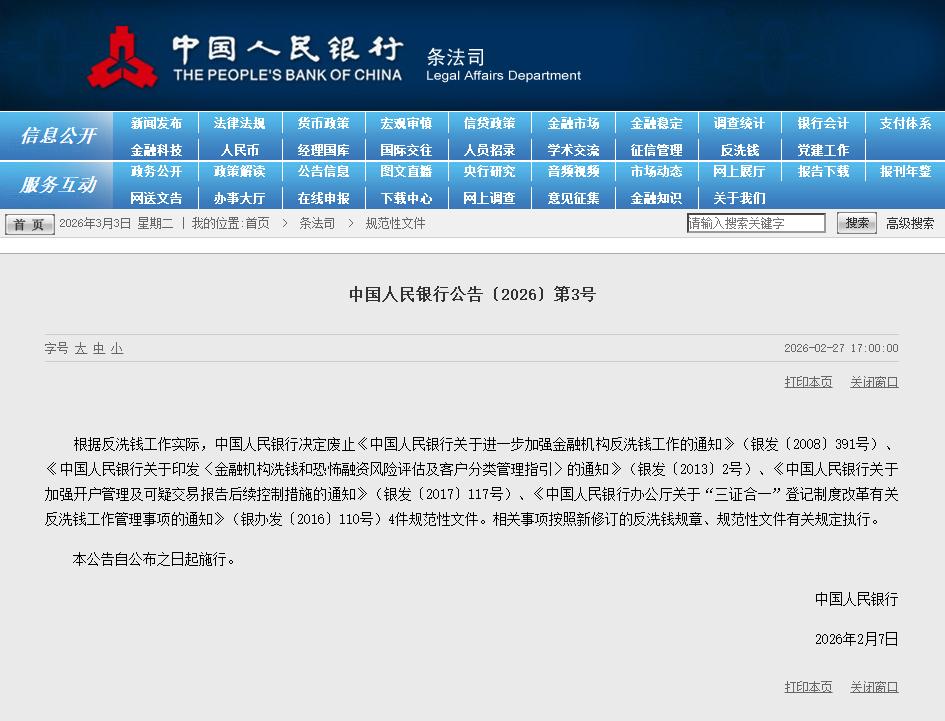The width and height of the screenshot is (945, 721).
Task: Open the 新闻发布 menu item
Action: pyautogui.click(x=156, y=123)
